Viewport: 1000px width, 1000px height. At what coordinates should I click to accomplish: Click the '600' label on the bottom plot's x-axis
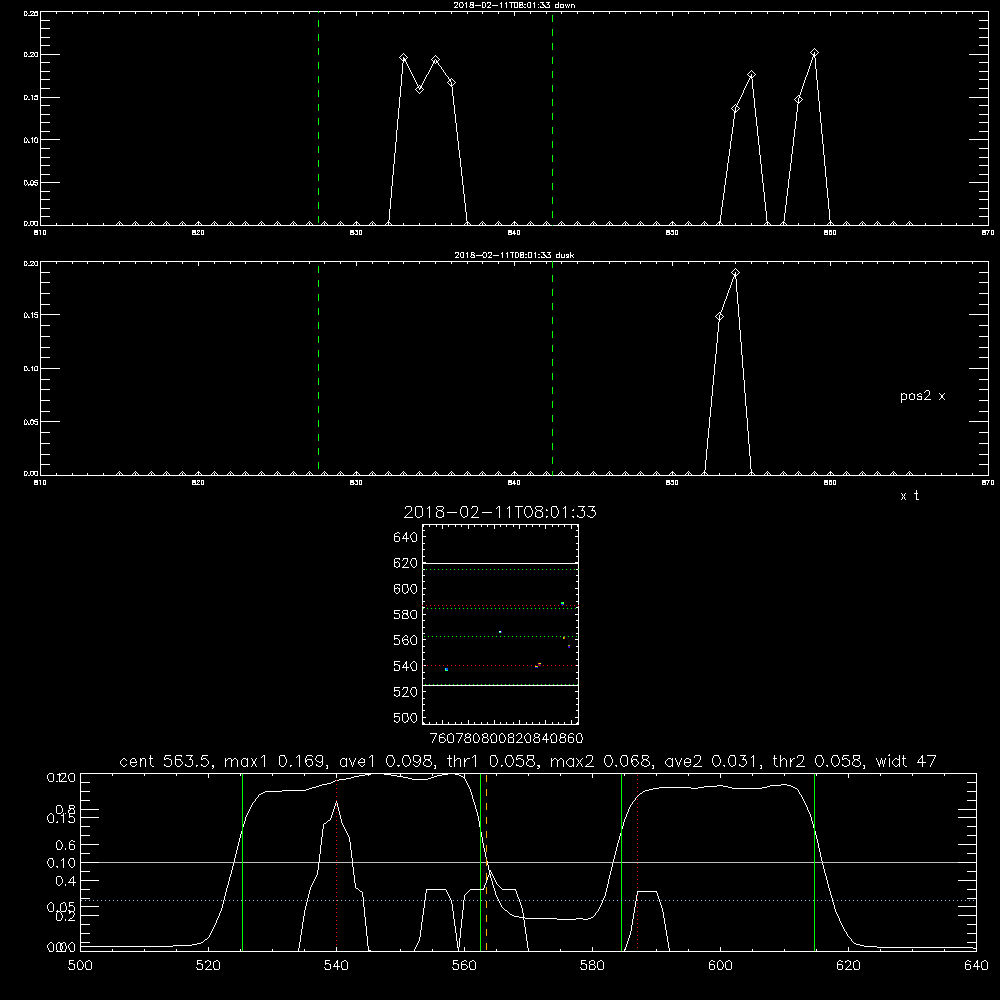(720, 966)
